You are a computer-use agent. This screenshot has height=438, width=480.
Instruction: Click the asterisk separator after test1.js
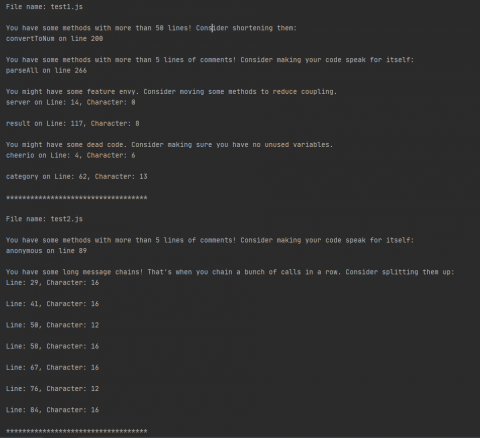(x=77, y=198)
